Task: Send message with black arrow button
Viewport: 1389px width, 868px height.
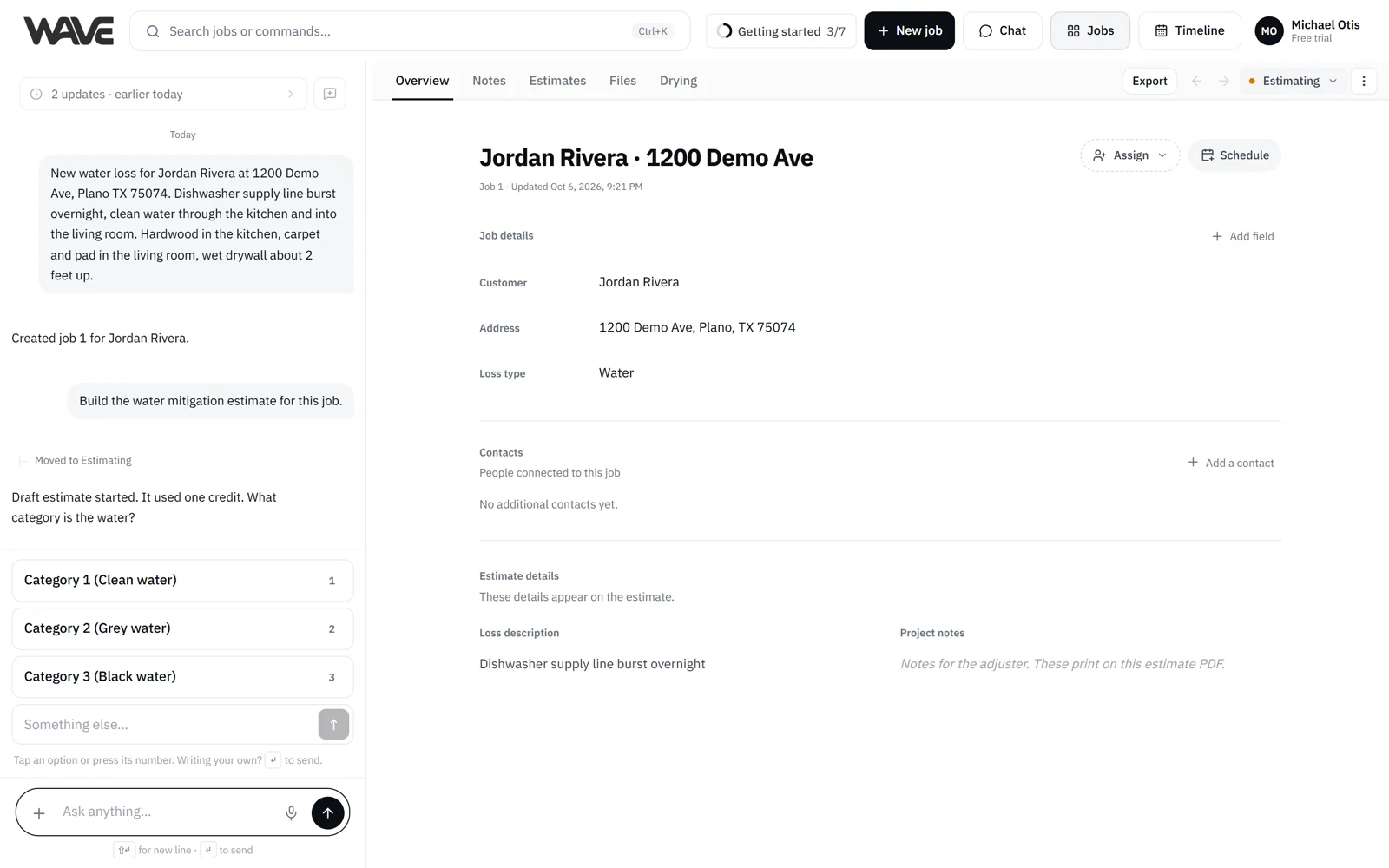Action: click(x=327, y=812)
